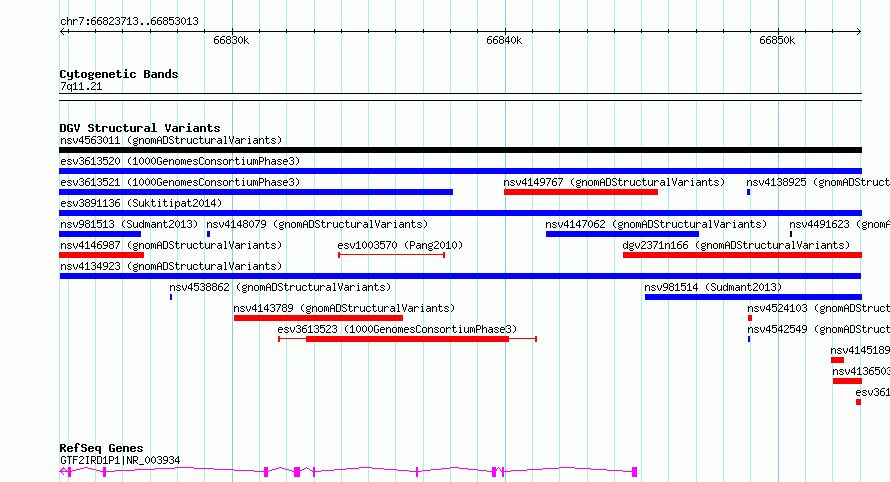The image size is (890, 482).
Task: Click the esv3891136 Suktitipat2014 blue bar
Action: click(460, 213)
